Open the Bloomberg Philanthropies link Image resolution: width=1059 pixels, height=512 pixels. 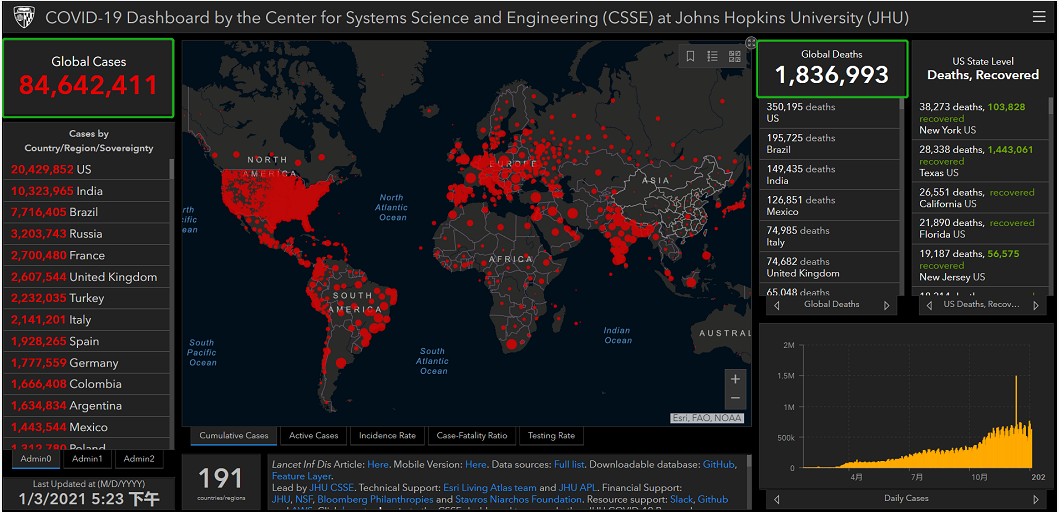coord(377,499)
